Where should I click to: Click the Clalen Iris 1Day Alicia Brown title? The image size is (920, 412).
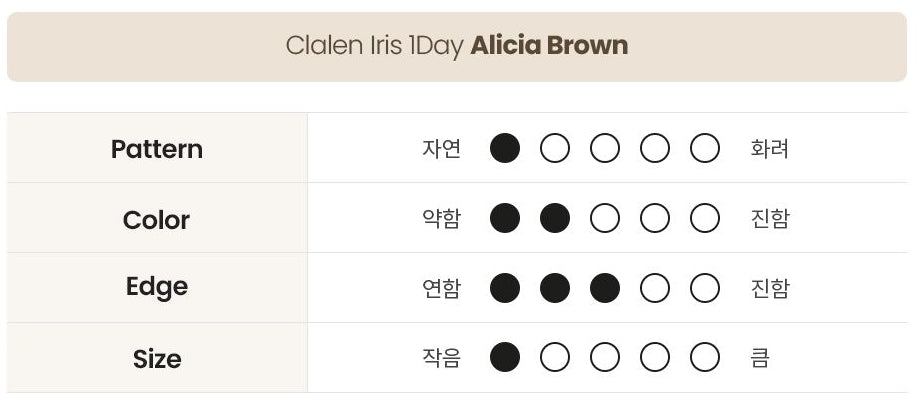coord(457,46)
